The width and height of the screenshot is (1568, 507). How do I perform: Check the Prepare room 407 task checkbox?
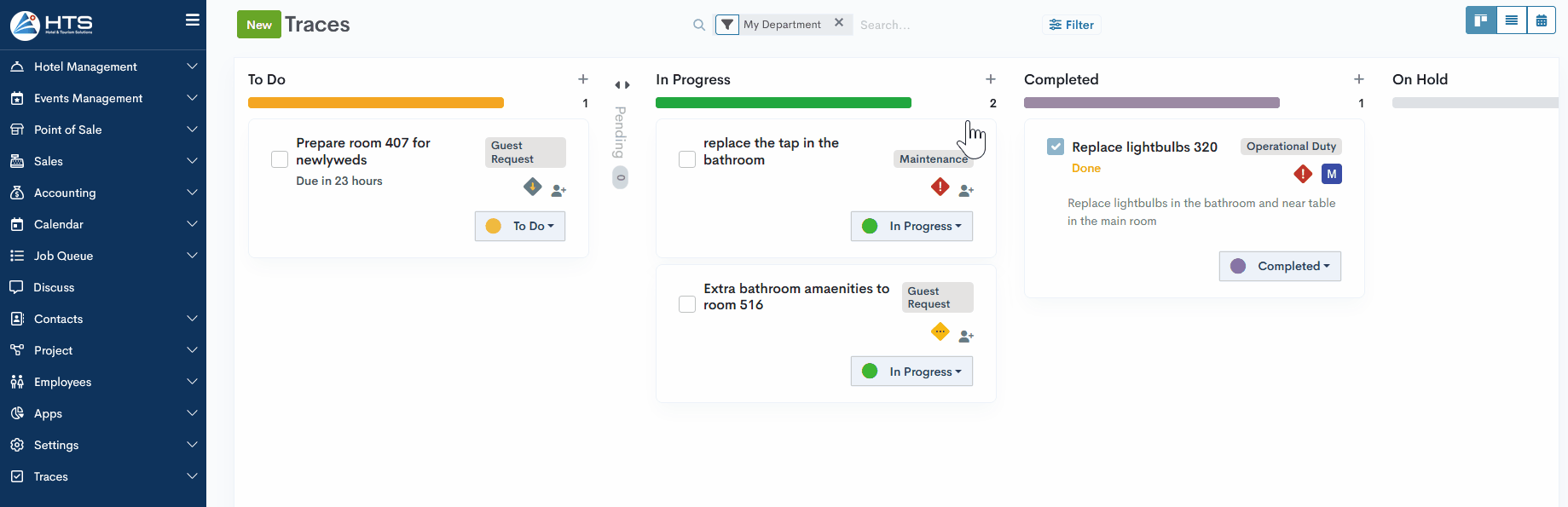(280, 159)
